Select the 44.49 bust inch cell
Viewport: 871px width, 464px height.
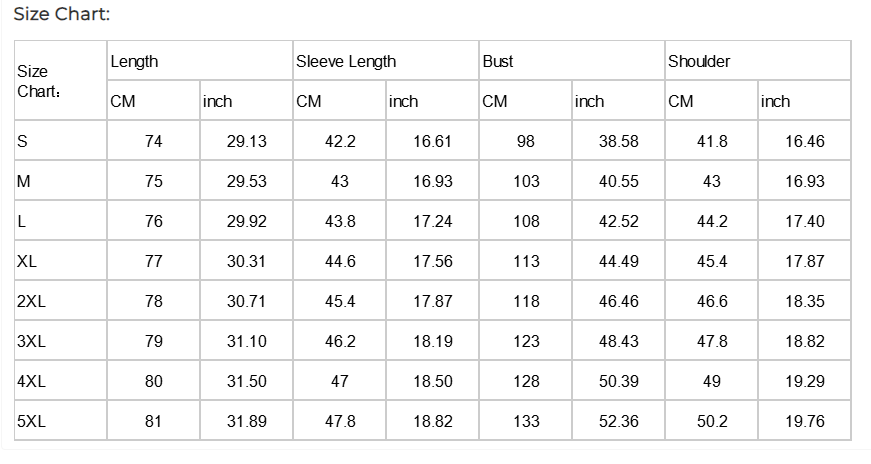click(x=618, y=261)
